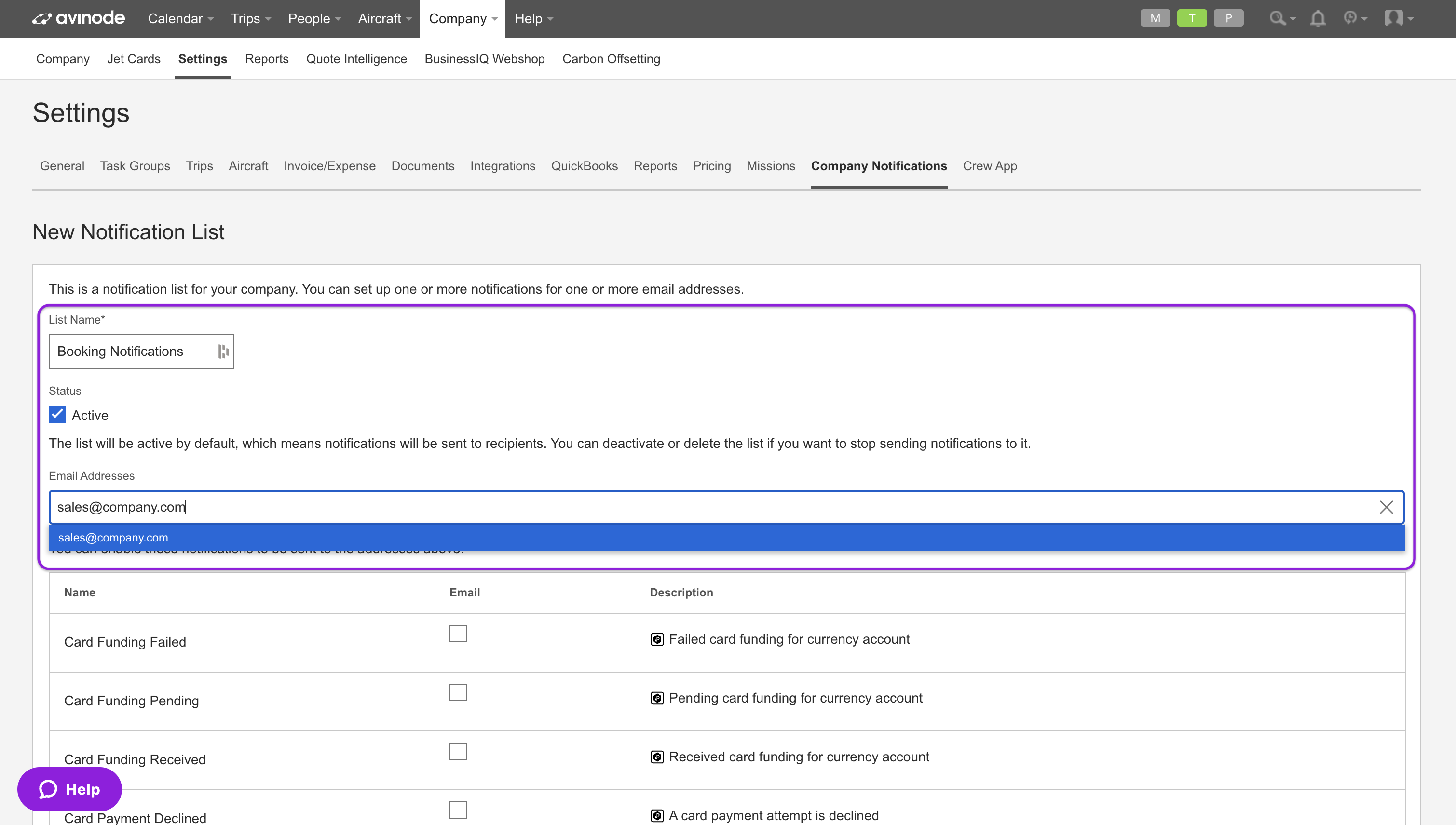
Task: Click the green T badge
Action: [x=1192, y=18]
